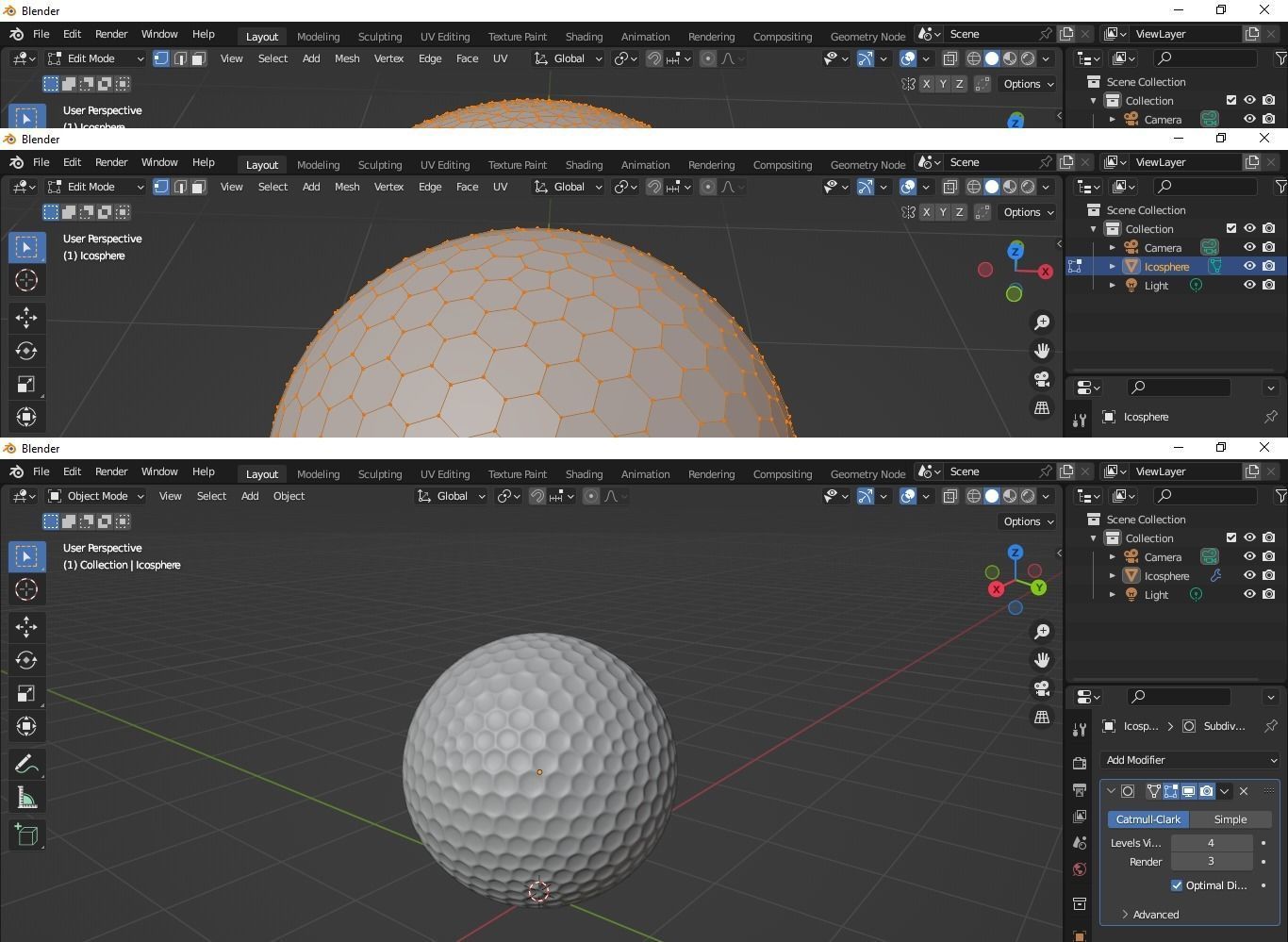Select the Move tool in the toolbar
1288x942 pixels.
(x=26, y=625)
